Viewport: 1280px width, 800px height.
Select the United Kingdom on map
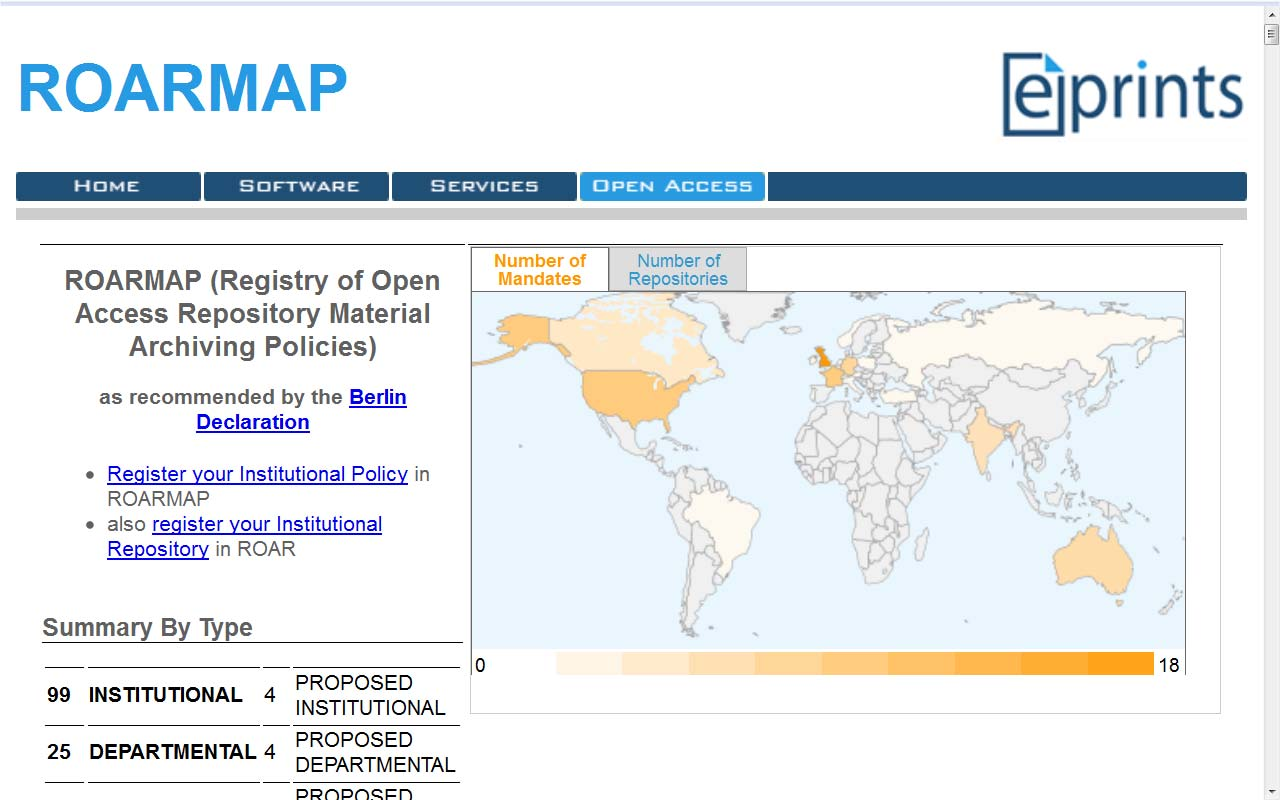tap(826, 359)
